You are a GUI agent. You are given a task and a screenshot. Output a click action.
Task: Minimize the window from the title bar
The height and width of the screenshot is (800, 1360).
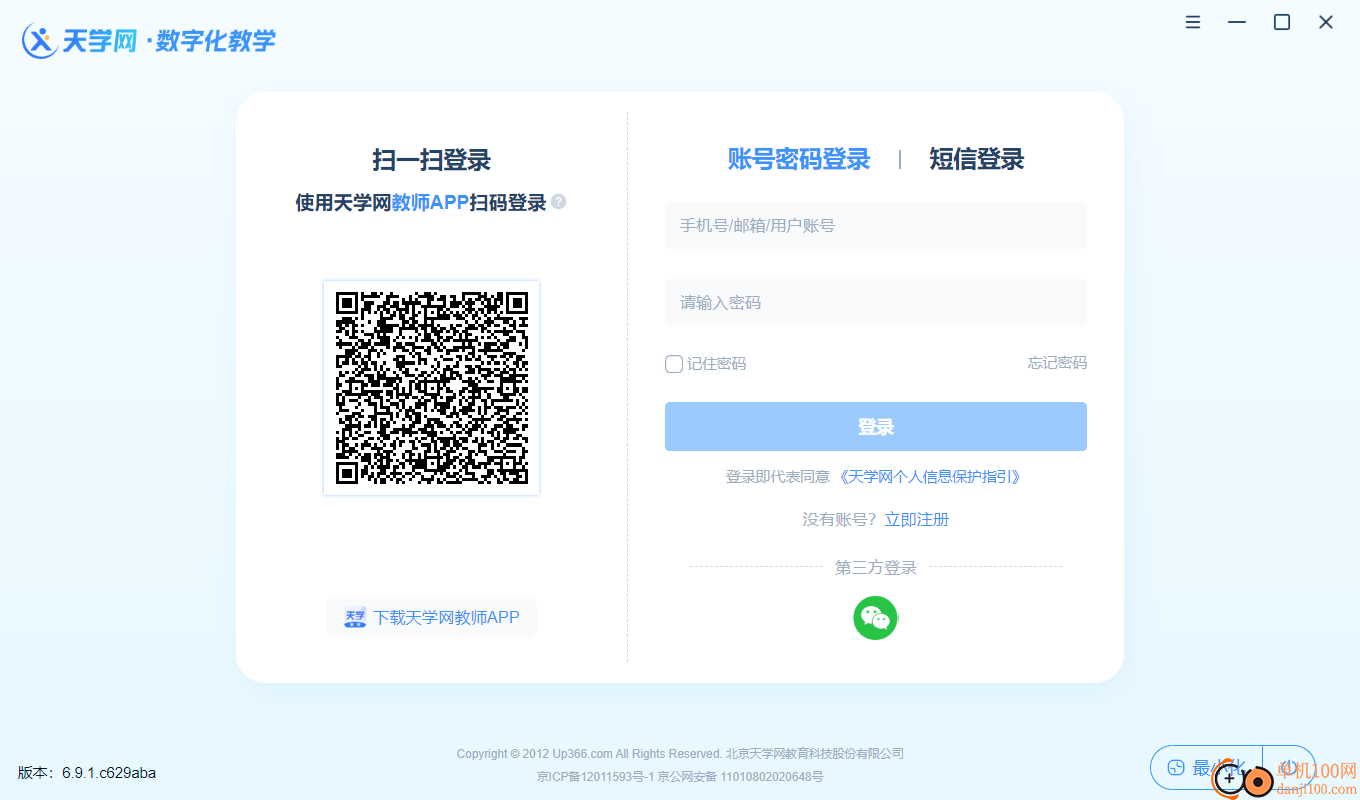(x=1237, y=22)
